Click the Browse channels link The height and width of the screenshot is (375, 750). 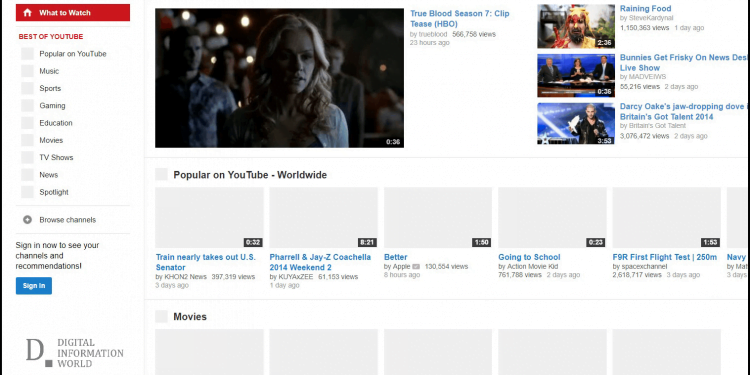pyautogui.click(x=67, y=220)
